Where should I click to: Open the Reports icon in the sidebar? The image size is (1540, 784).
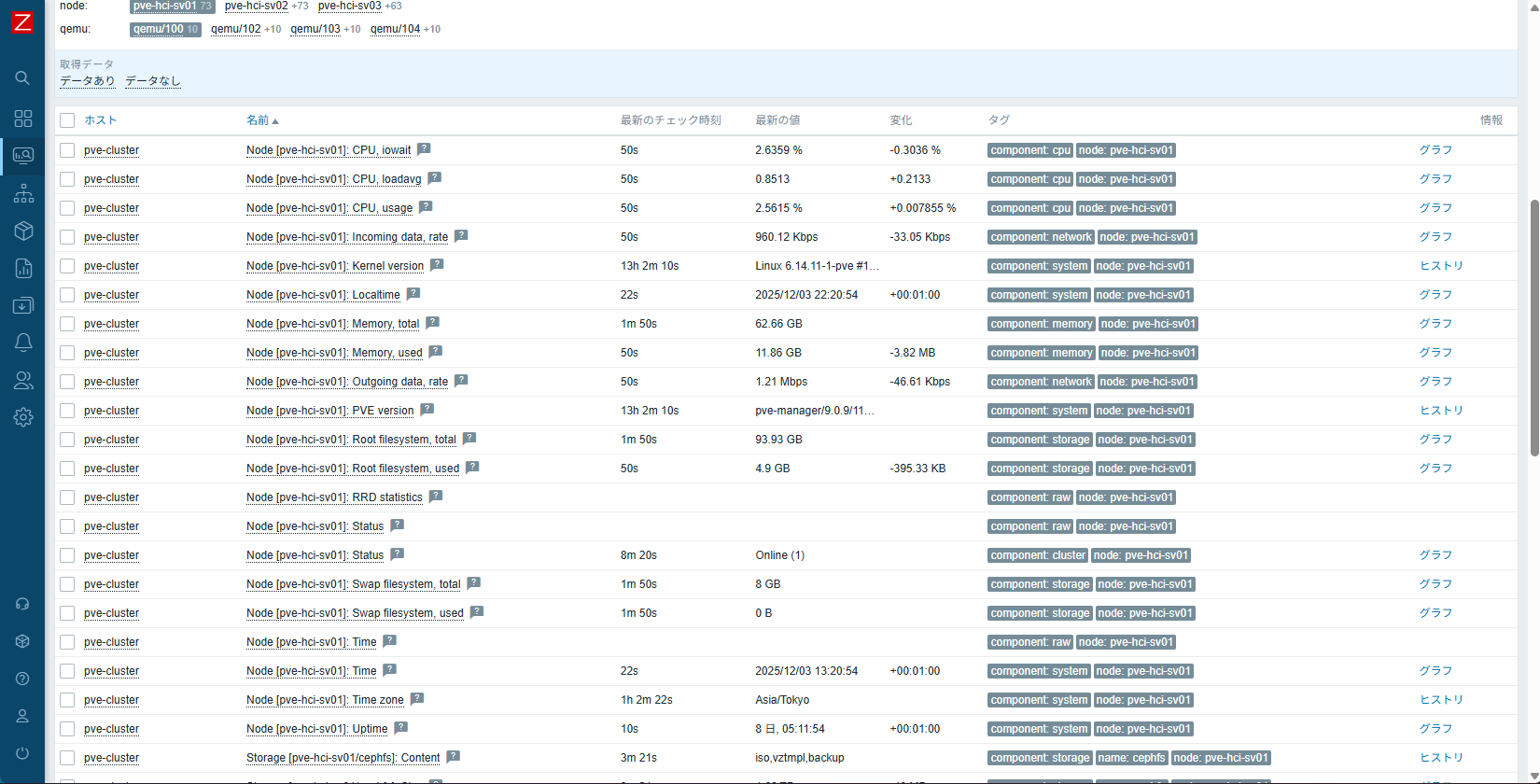click(x=23, y=269)
